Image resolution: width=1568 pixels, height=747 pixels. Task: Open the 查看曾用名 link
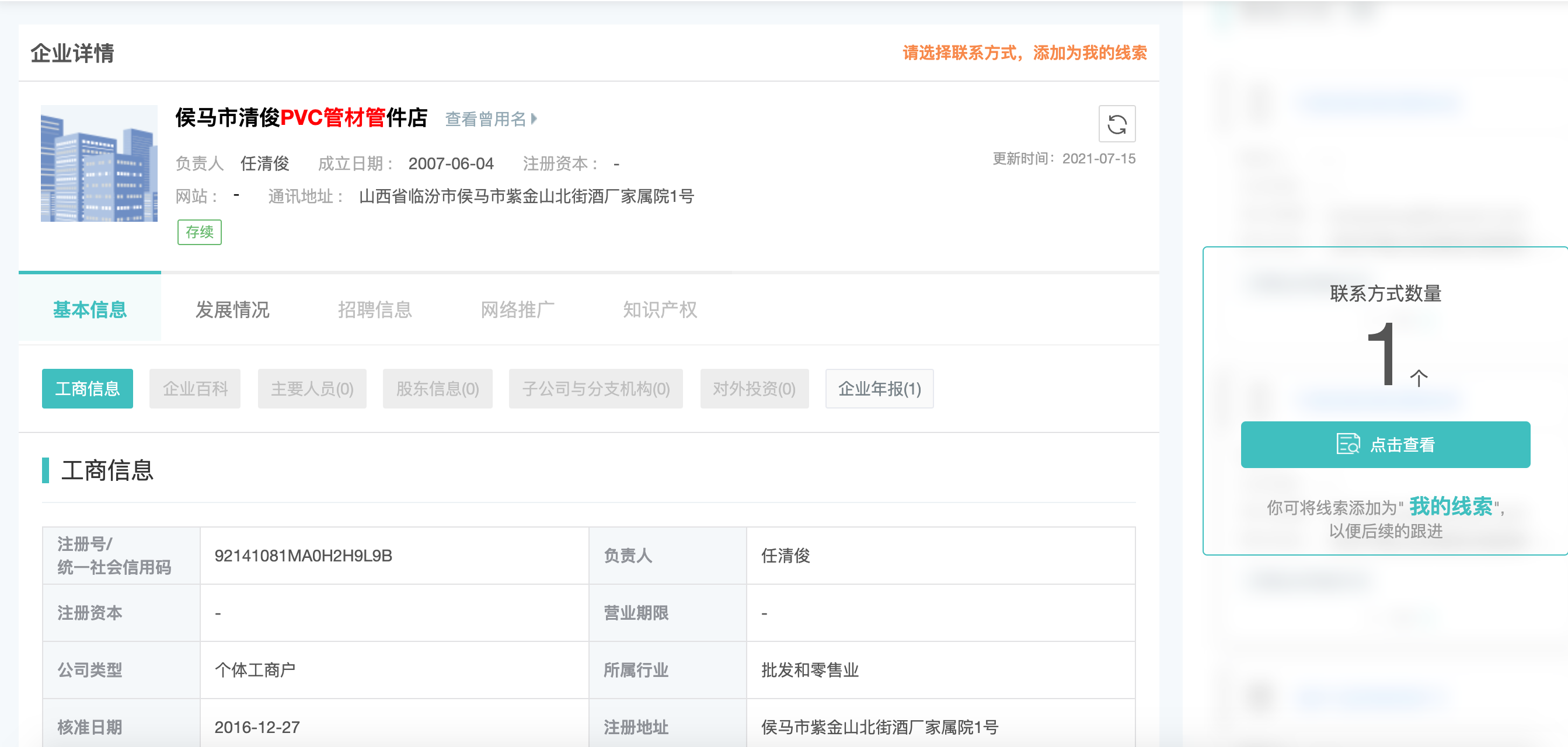coord(486,118)
